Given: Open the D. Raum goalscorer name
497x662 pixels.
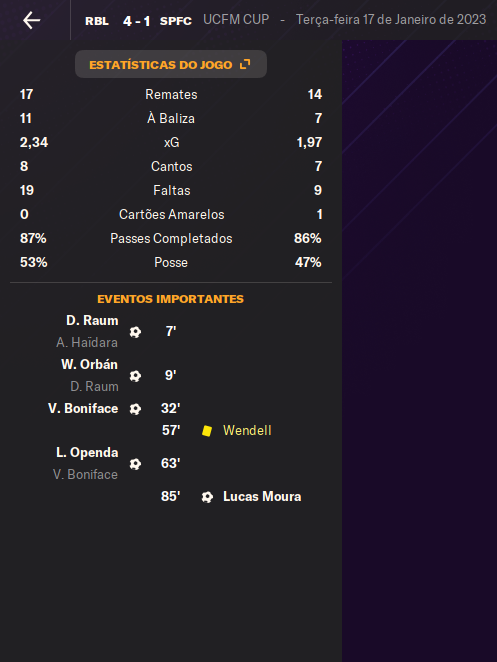Looking at the screenshot, I should [x=92, y=320].
